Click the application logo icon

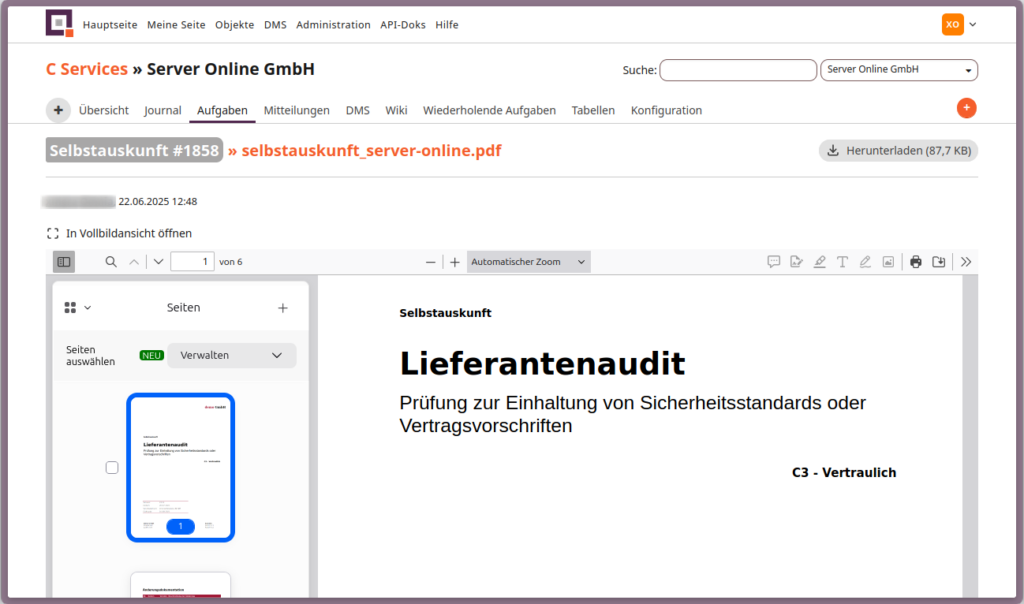click(x=59, y=24)
